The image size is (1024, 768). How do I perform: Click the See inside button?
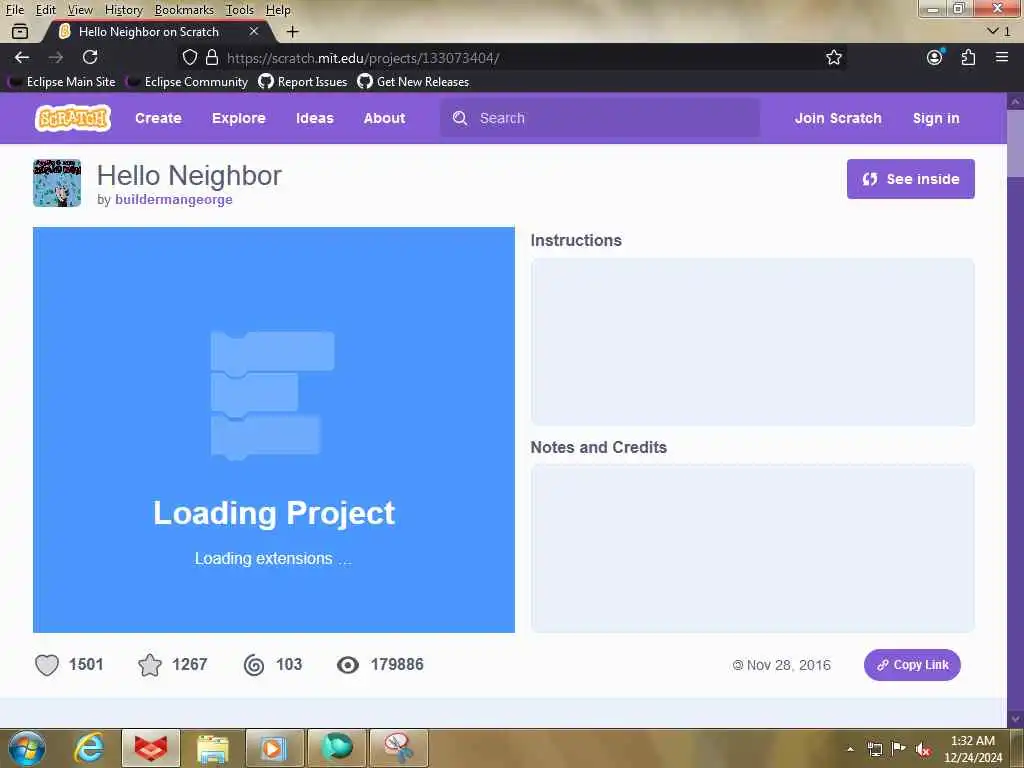coord(910,179)
